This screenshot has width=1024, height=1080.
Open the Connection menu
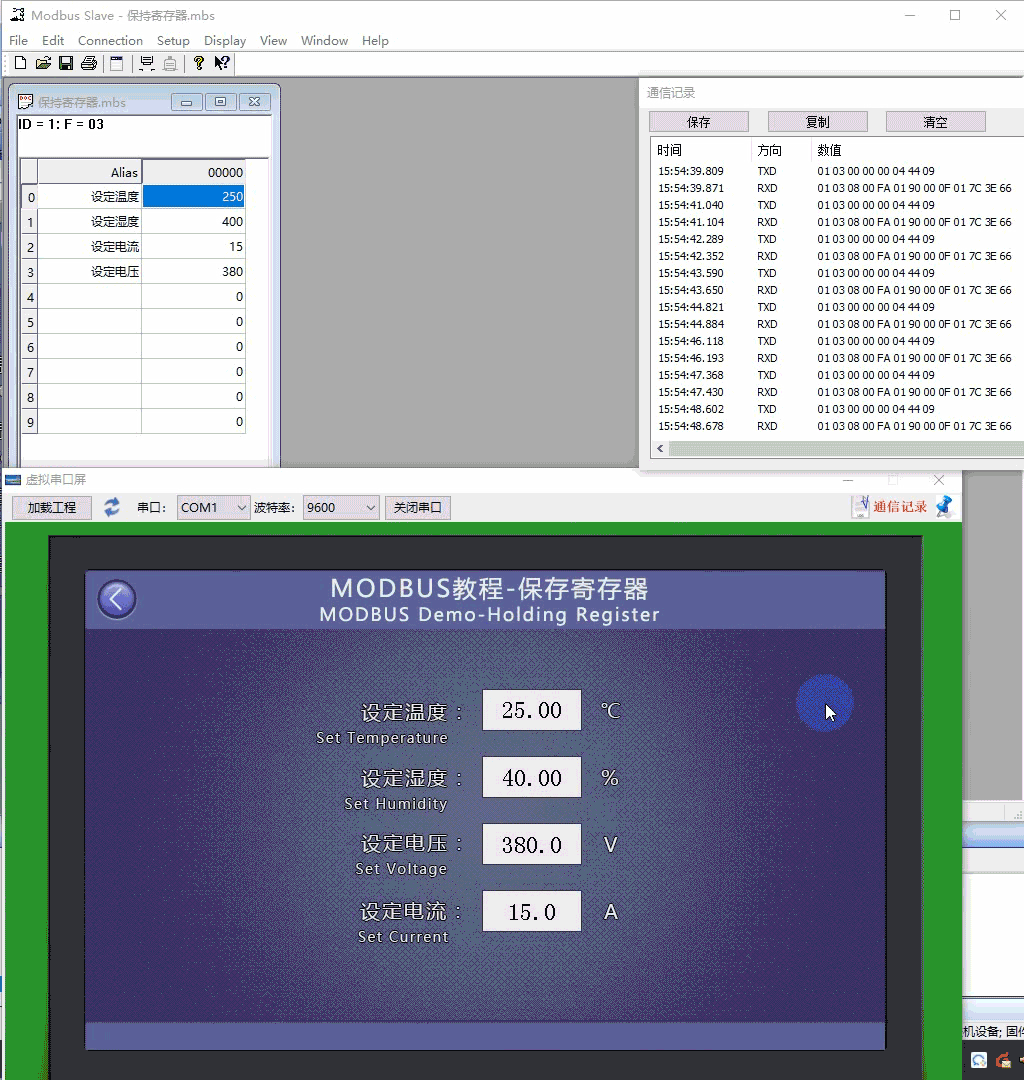point(110,41)
